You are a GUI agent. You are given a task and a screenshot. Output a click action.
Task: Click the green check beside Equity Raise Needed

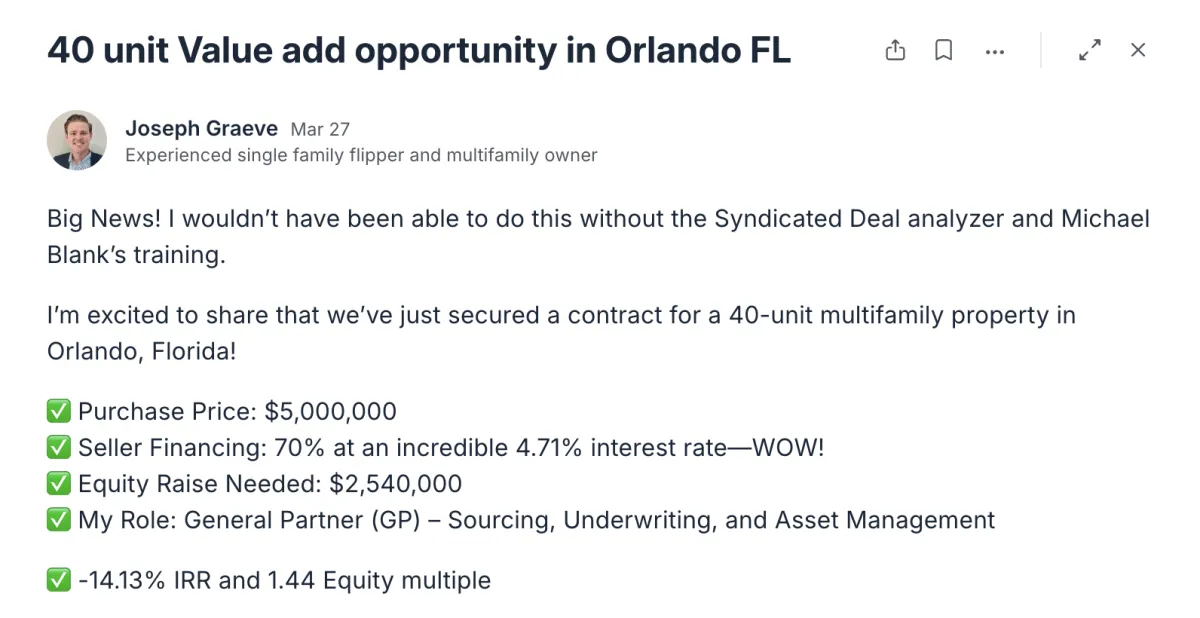[x=59, y=484]
